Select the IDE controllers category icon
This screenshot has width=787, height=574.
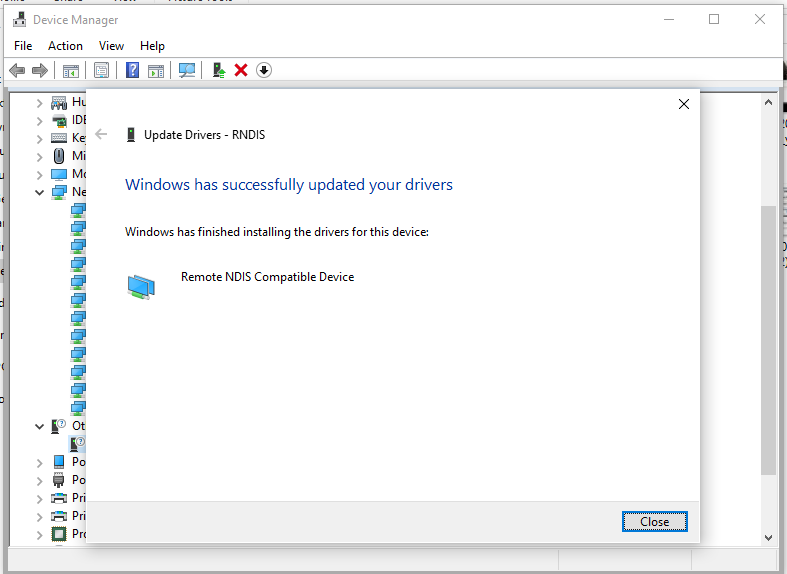59,121
